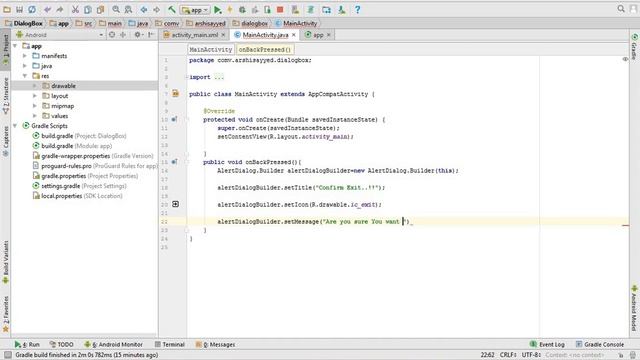Image resolution: width=640 pixels, height=360 pixels.
Task: Toggle the Terminal tool window
Action: tap(170, 344)
